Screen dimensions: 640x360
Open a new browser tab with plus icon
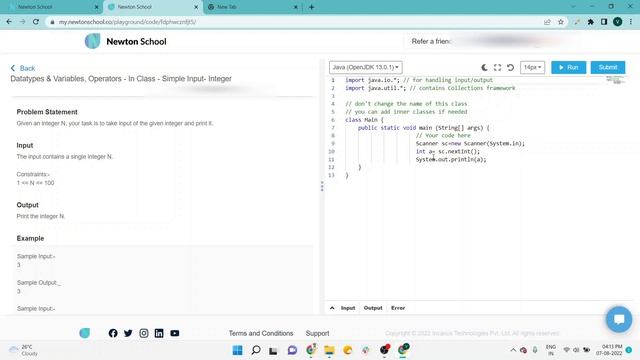[x=311, y=7]
